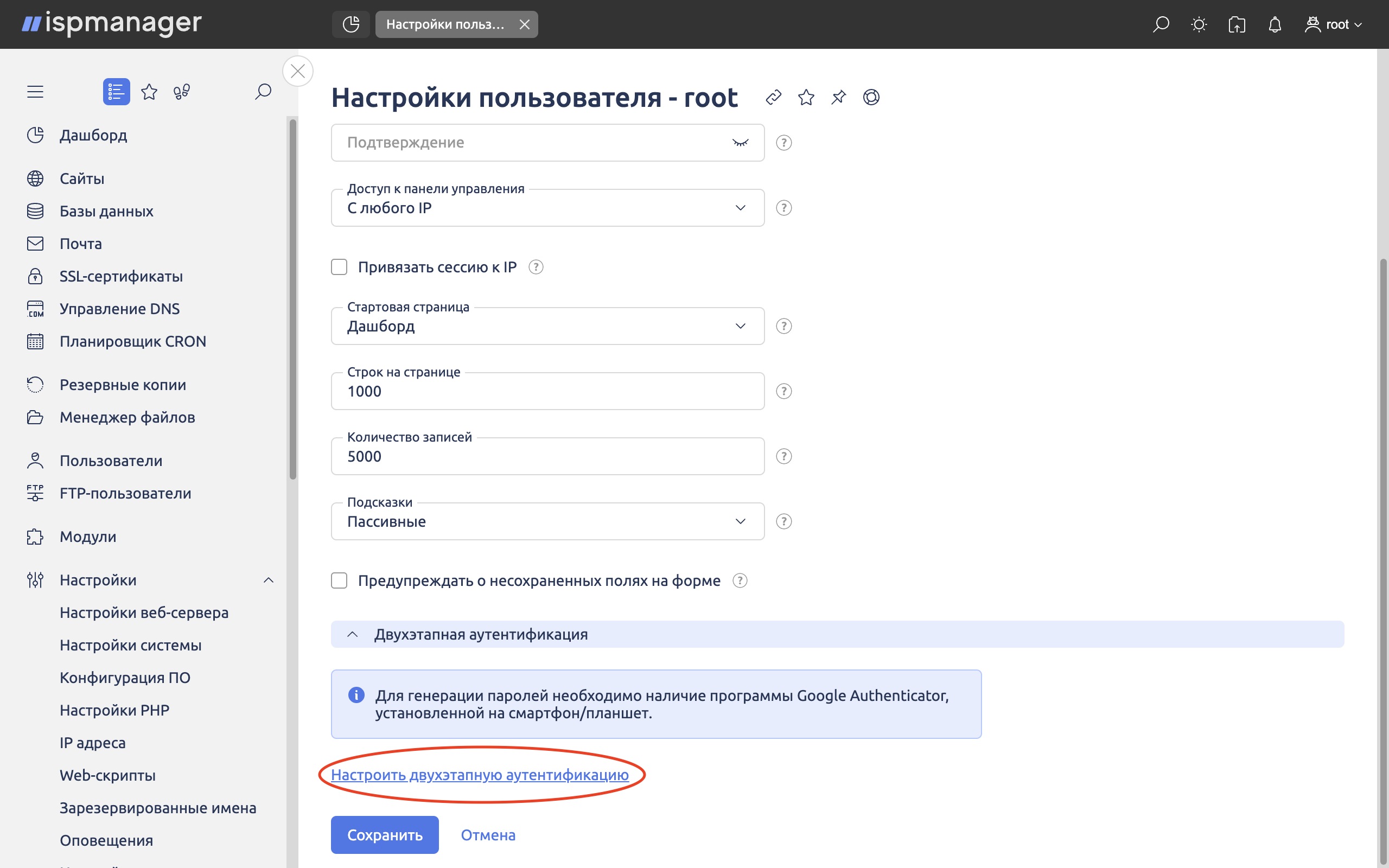
Task: Show help for Стартовая страница
Action: tap(783, 326)
